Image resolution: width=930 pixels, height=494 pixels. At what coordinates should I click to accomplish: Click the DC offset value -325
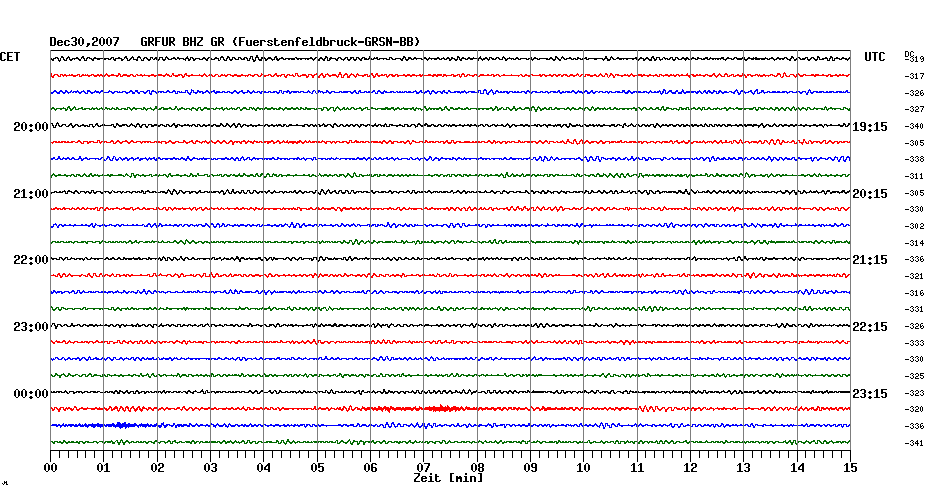tap(915, 377)
